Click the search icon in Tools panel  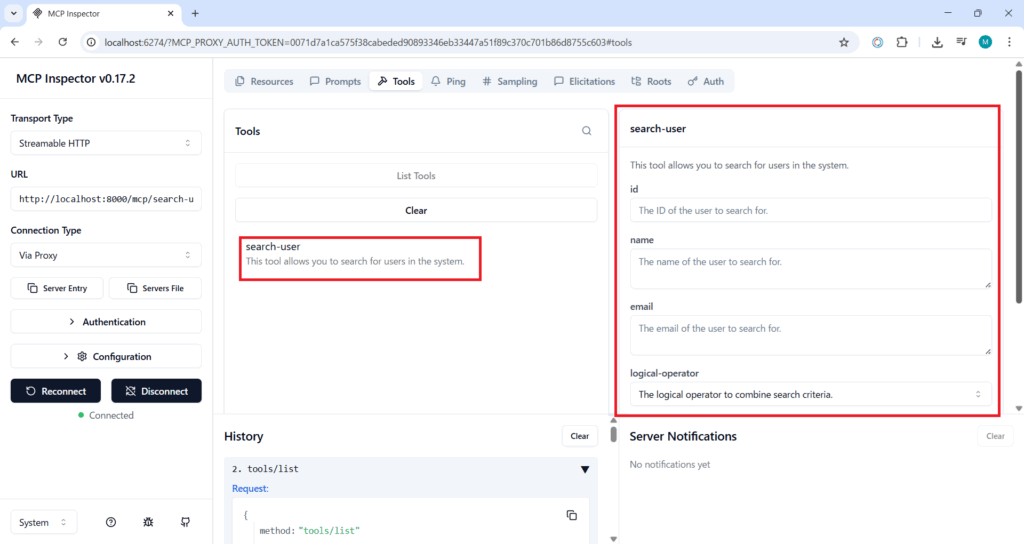click(x=587, y=131)
